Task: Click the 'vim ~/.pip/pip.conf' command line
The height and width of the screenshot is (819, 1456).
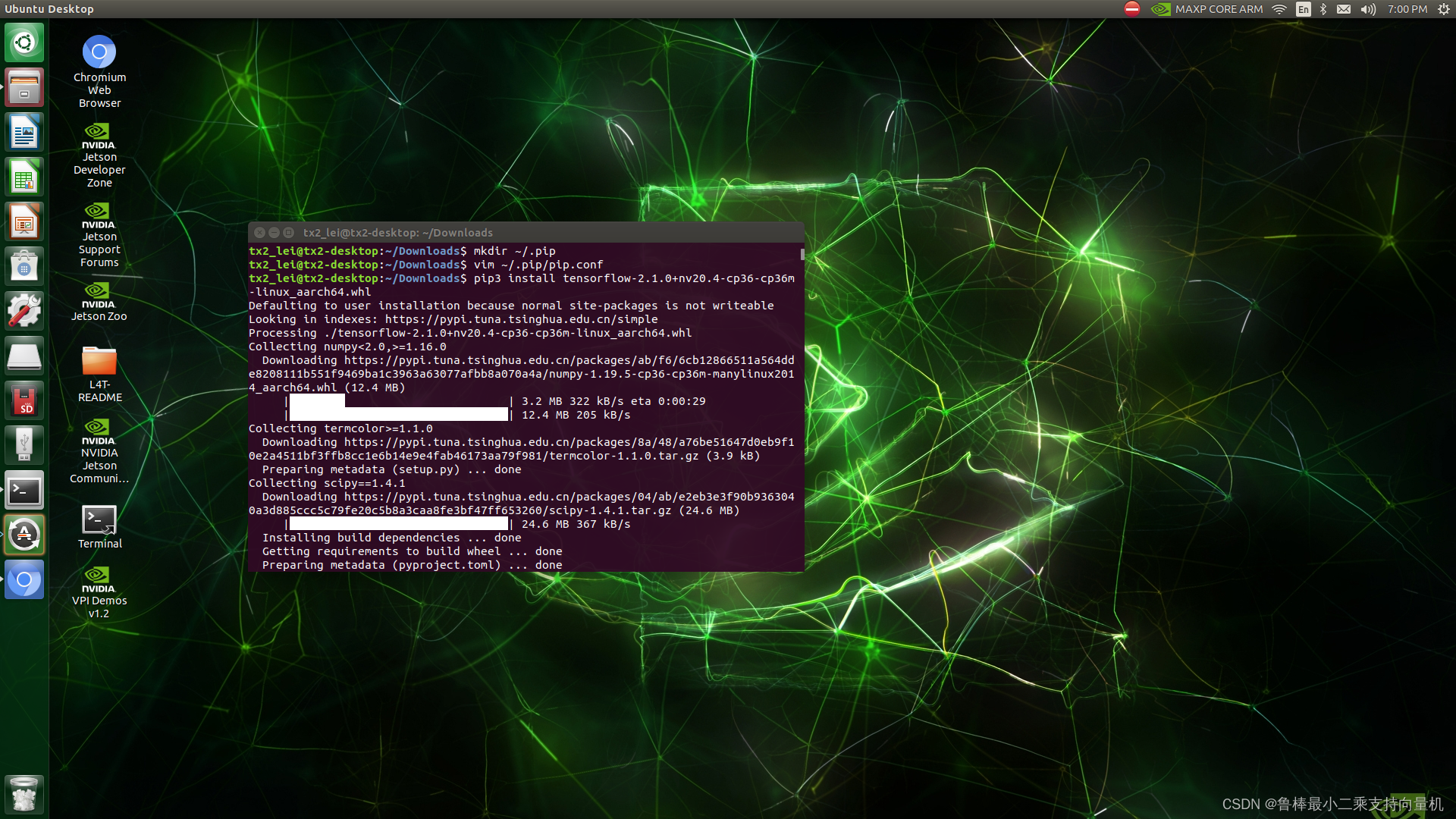Action: (x=426, y=265)
